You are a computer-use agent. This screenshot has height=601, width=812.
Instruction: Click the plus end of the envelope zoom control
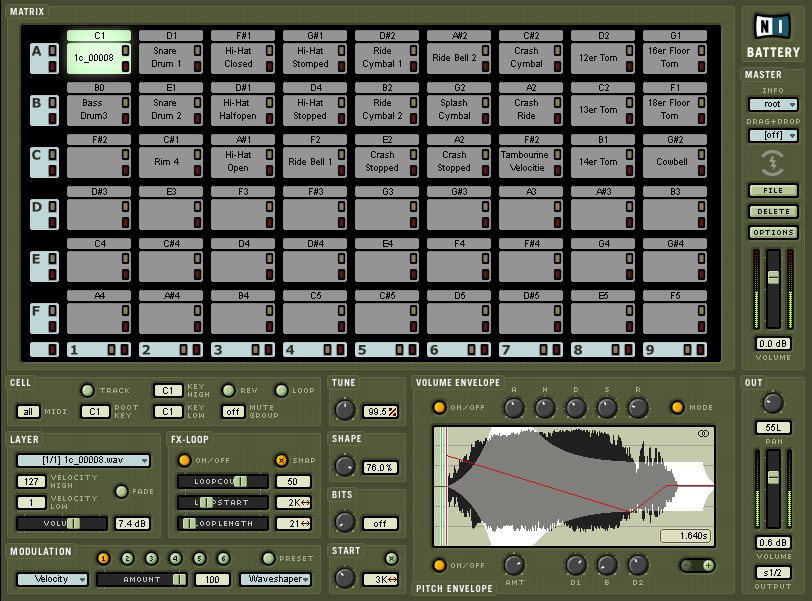(708, 565)
